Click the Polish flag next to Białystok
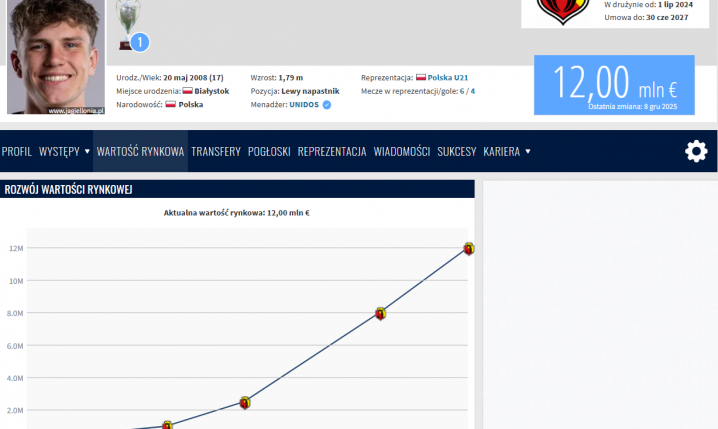Screen dimensions: 718x429 click(187, 91)
